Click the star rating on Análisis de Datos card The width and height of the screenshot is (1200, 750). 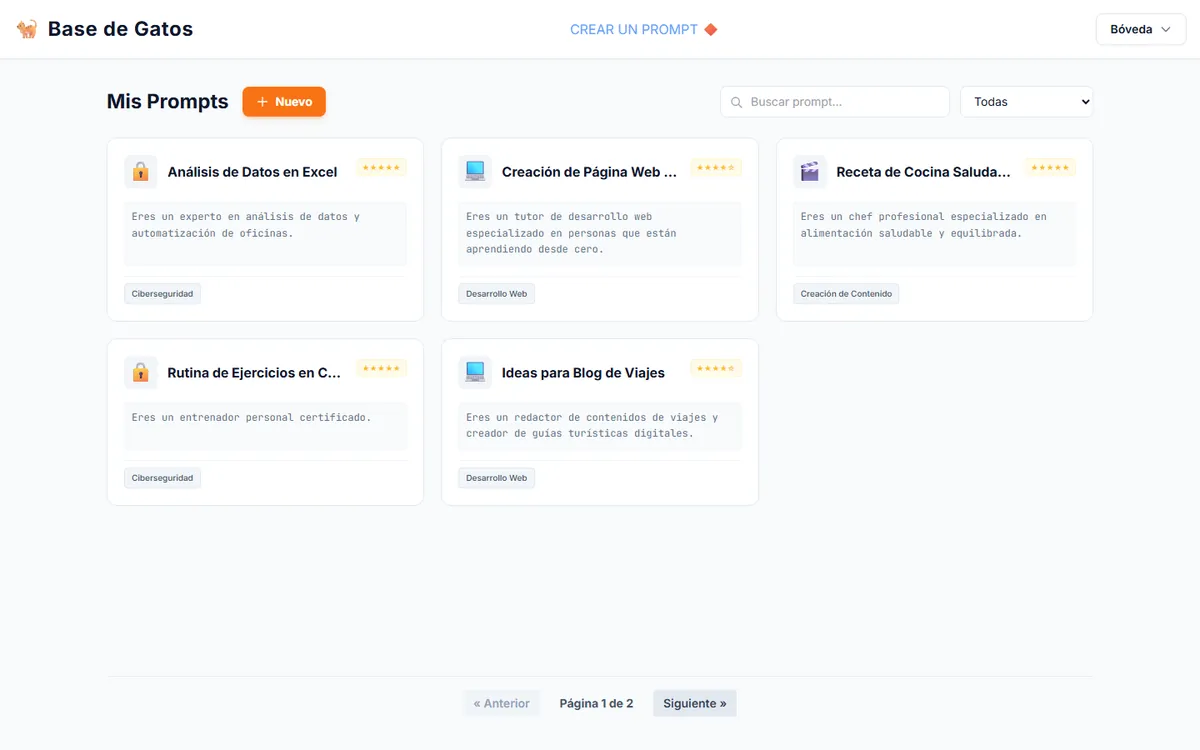tap(381, 167)
